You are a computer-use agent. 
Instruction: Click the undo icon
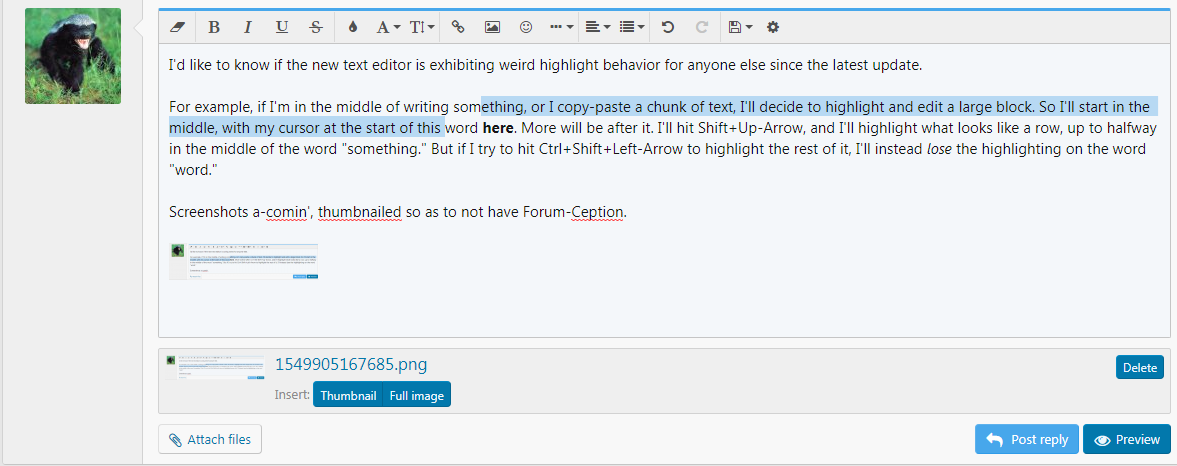coord(668,27)
